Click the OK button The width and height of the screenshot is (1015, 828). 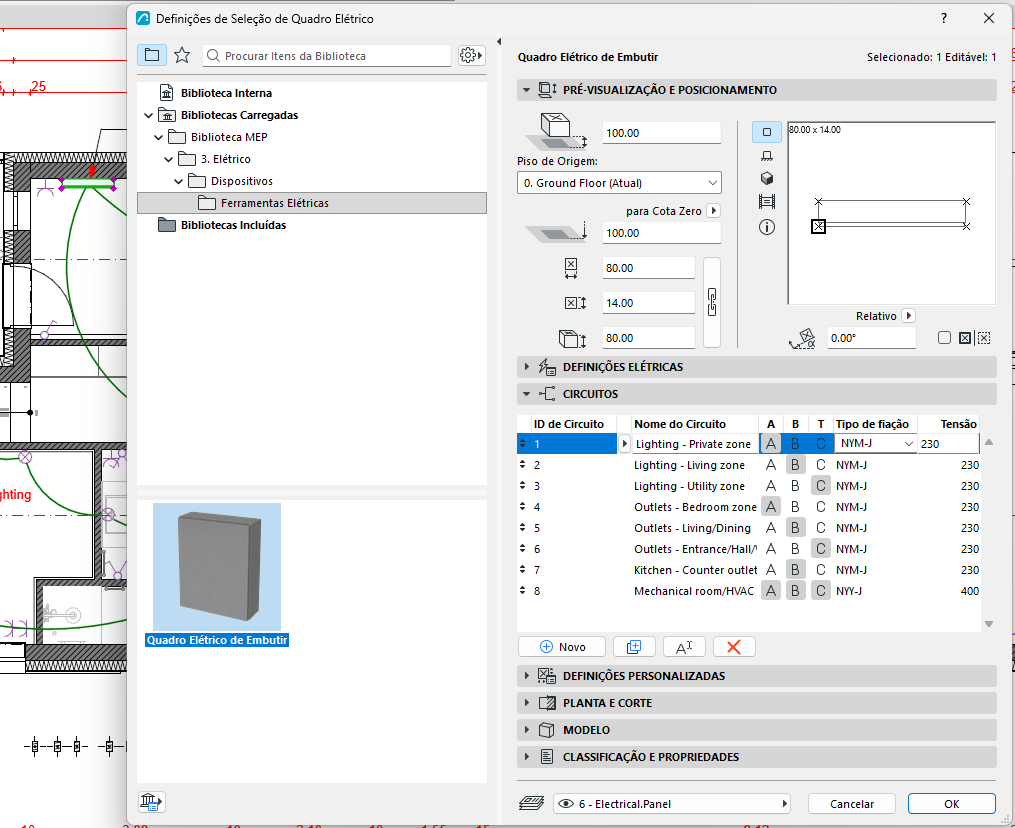[x=951, y=803]
